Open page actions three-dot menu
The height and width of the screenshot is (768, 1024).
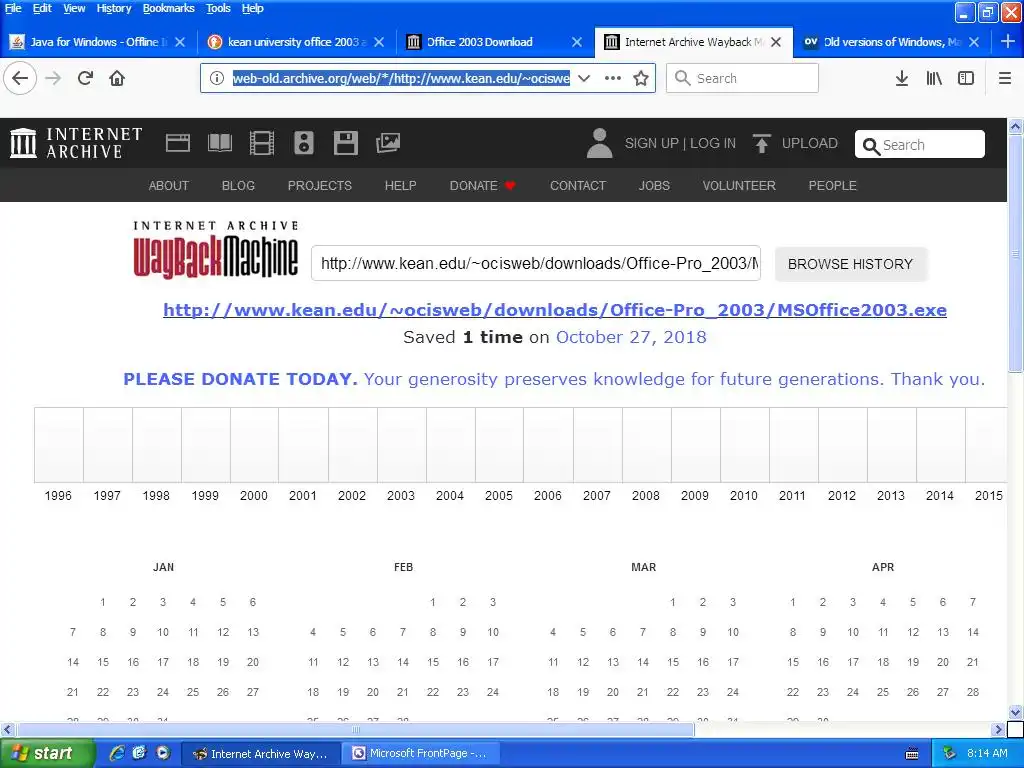(x=613, y=78)
